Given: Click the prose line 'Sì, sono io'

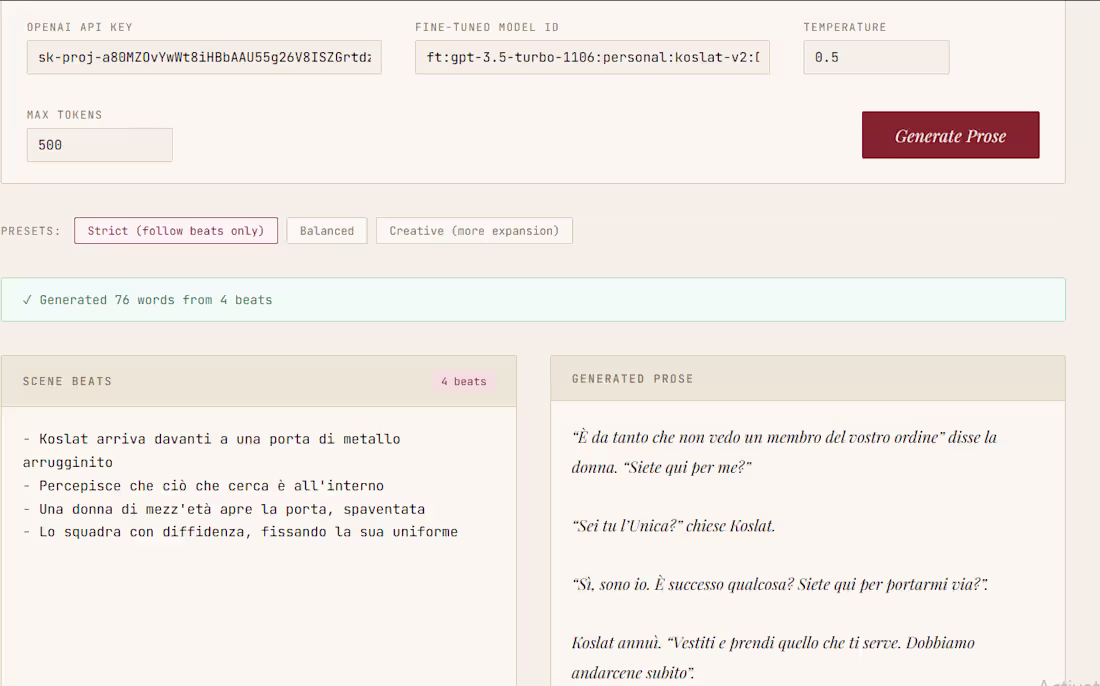Looking at the screenshot, I should [780, 584].
